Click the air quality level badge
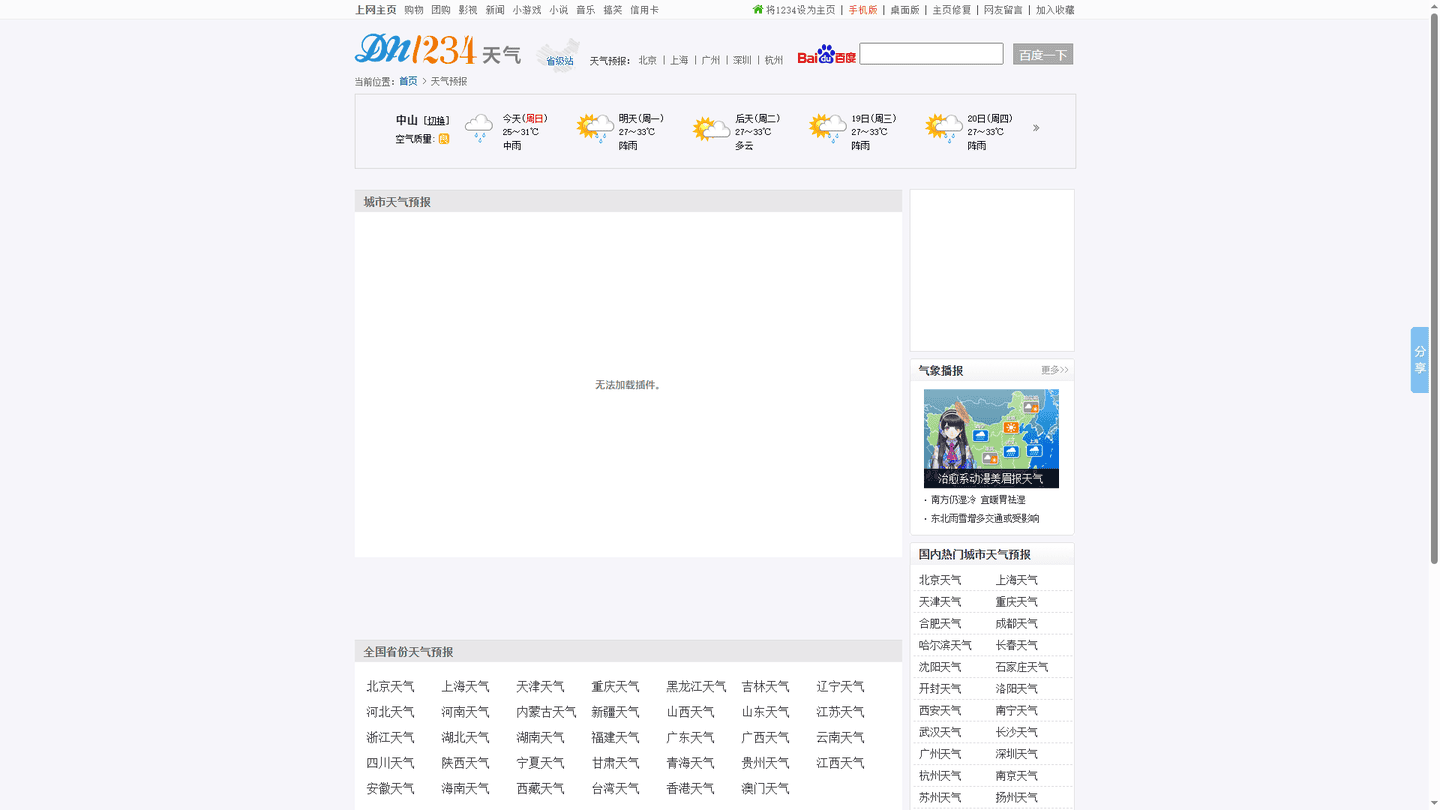The width and height of the screenshot is (1440, 810). [444, 139]
